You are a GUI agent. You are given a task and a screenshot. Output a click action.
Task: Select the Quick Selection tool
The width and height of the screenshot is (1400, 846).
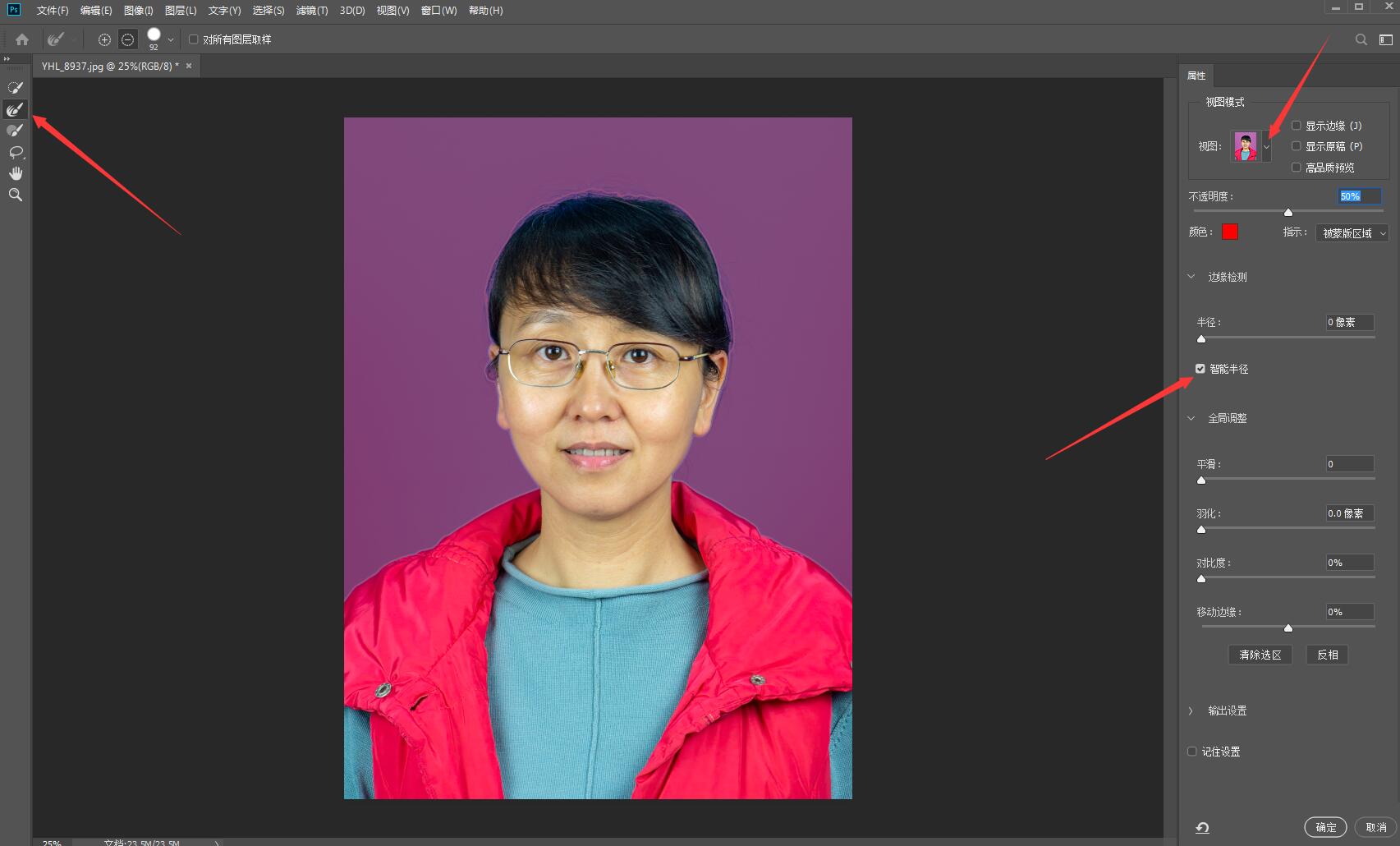click(x=15, y=87)
